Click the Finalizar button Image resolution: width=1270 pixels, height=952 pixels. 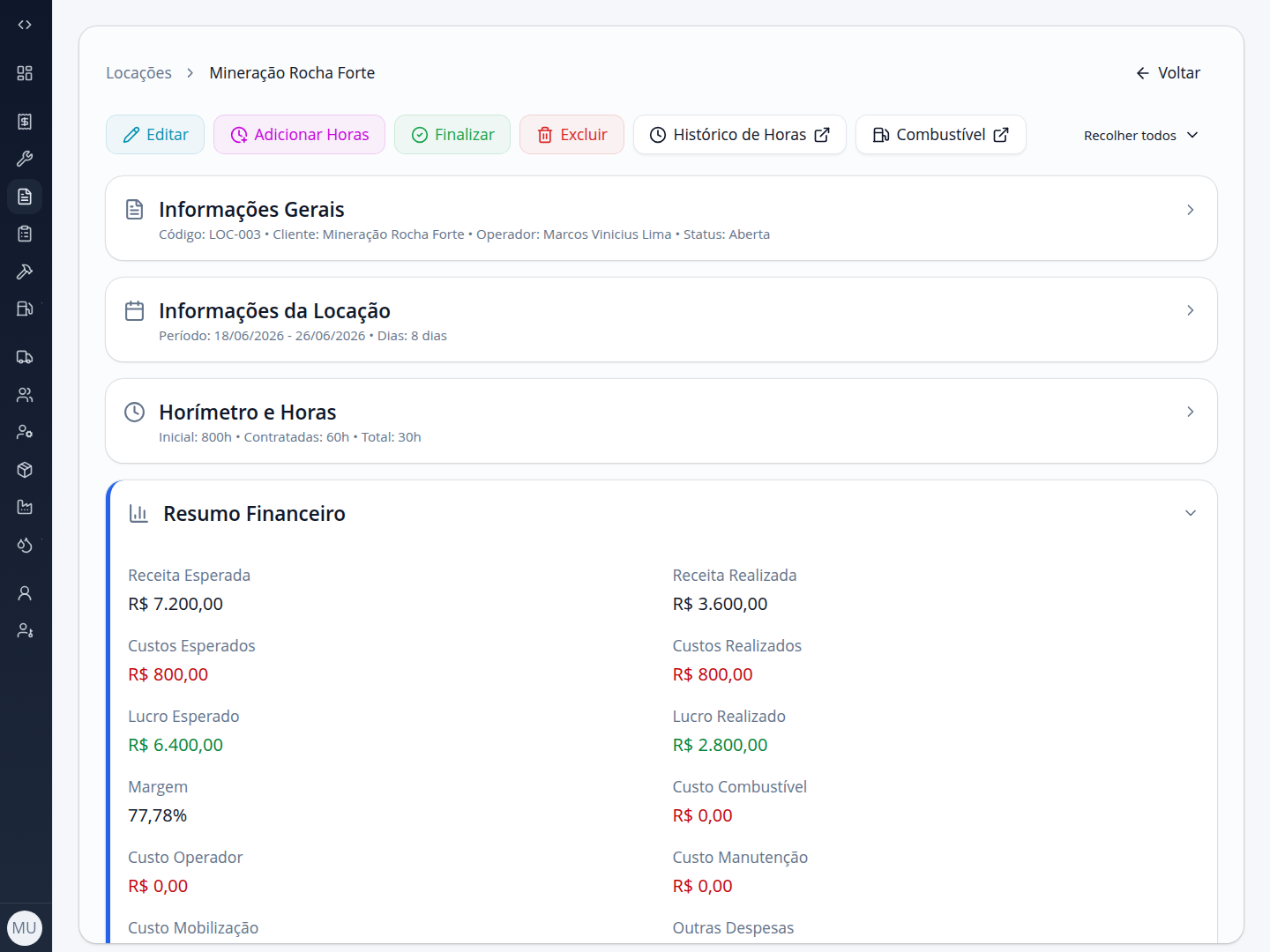click(x=452, y=135)
